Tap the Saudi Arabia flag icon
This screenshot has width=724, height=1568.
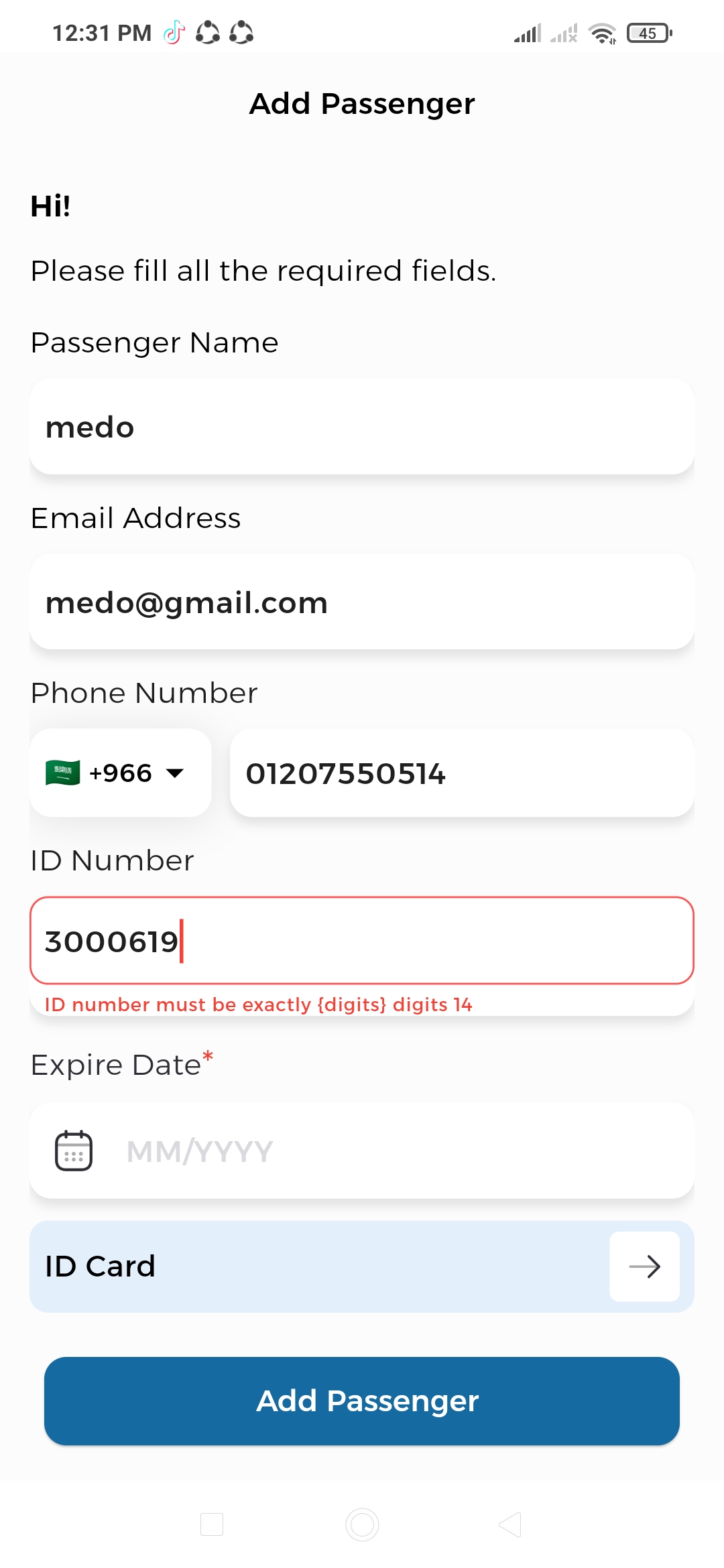click(63, 773)
